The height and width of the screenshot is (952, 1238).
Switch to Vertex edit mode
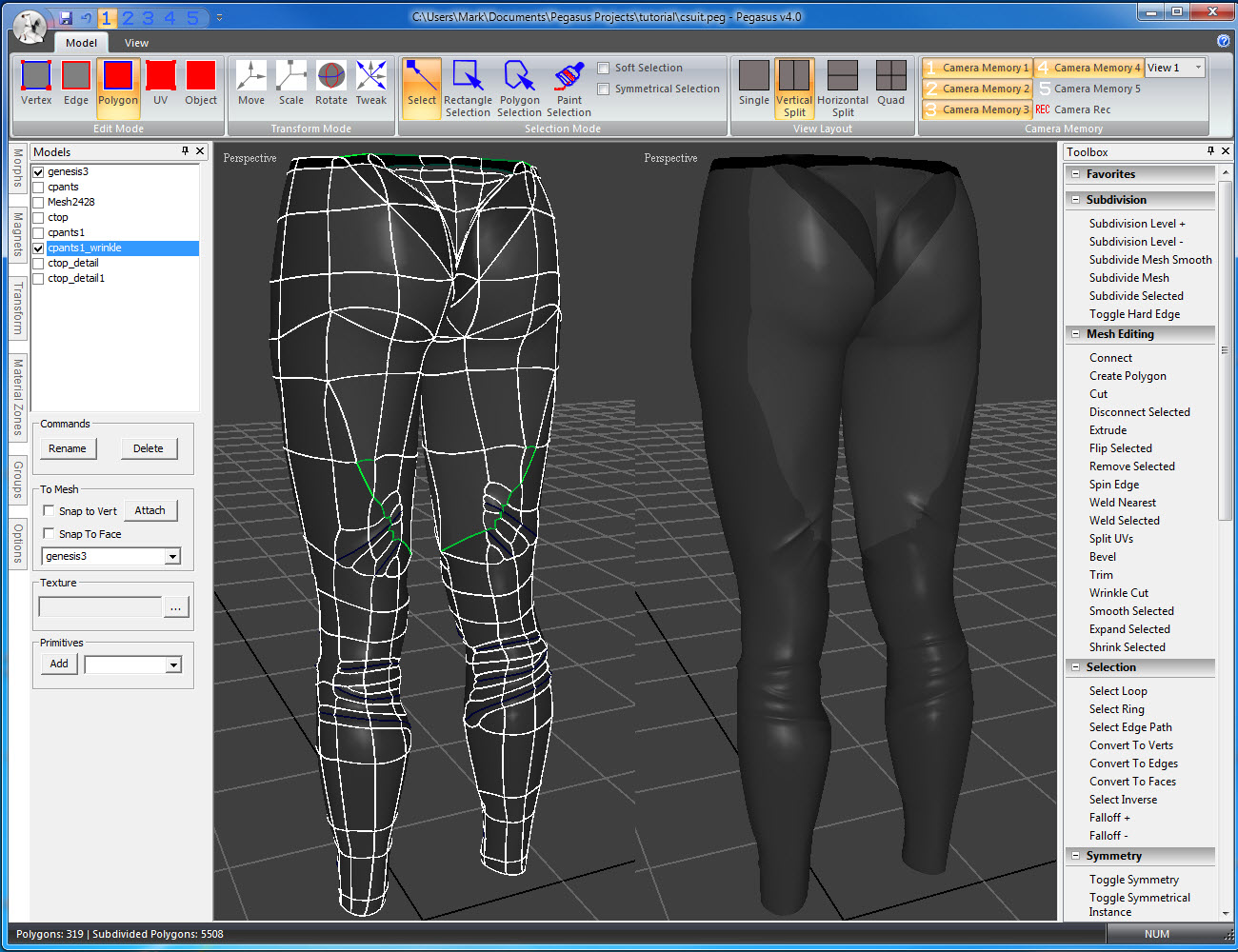pos(36,84)
